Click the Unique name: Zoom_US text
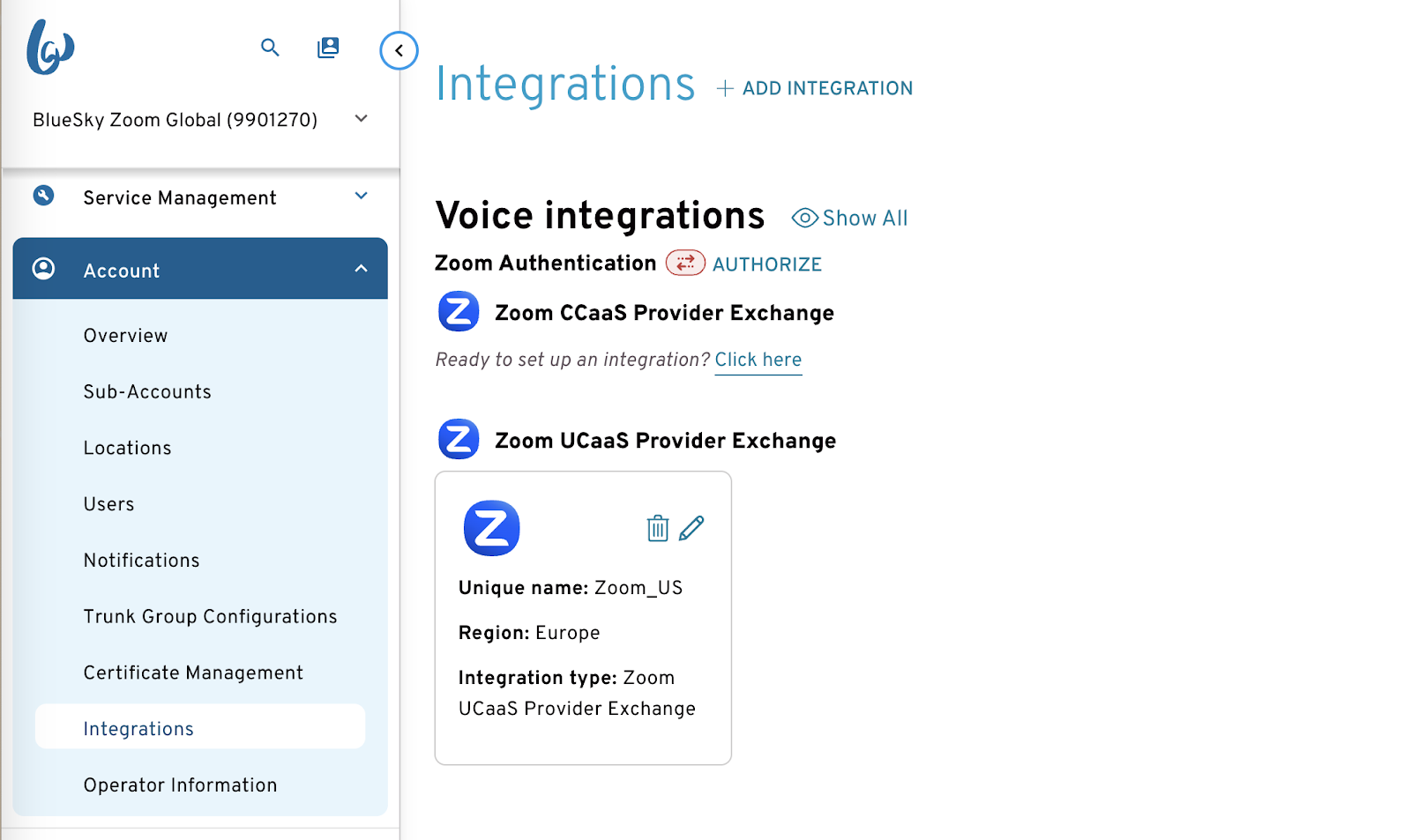 [x=571, y=588]
